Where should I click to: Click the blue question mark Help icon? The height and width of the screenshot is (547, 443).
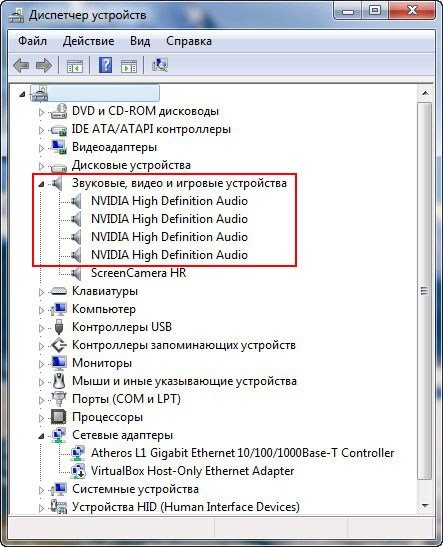pos(105,65)
